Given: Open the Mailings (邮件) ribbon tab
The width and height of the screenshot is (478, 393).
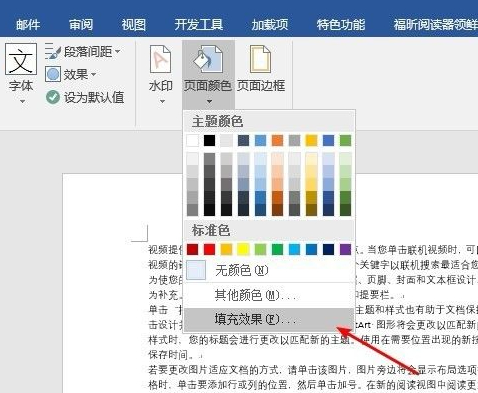Looking at the screenshot, I should point(28,24).
